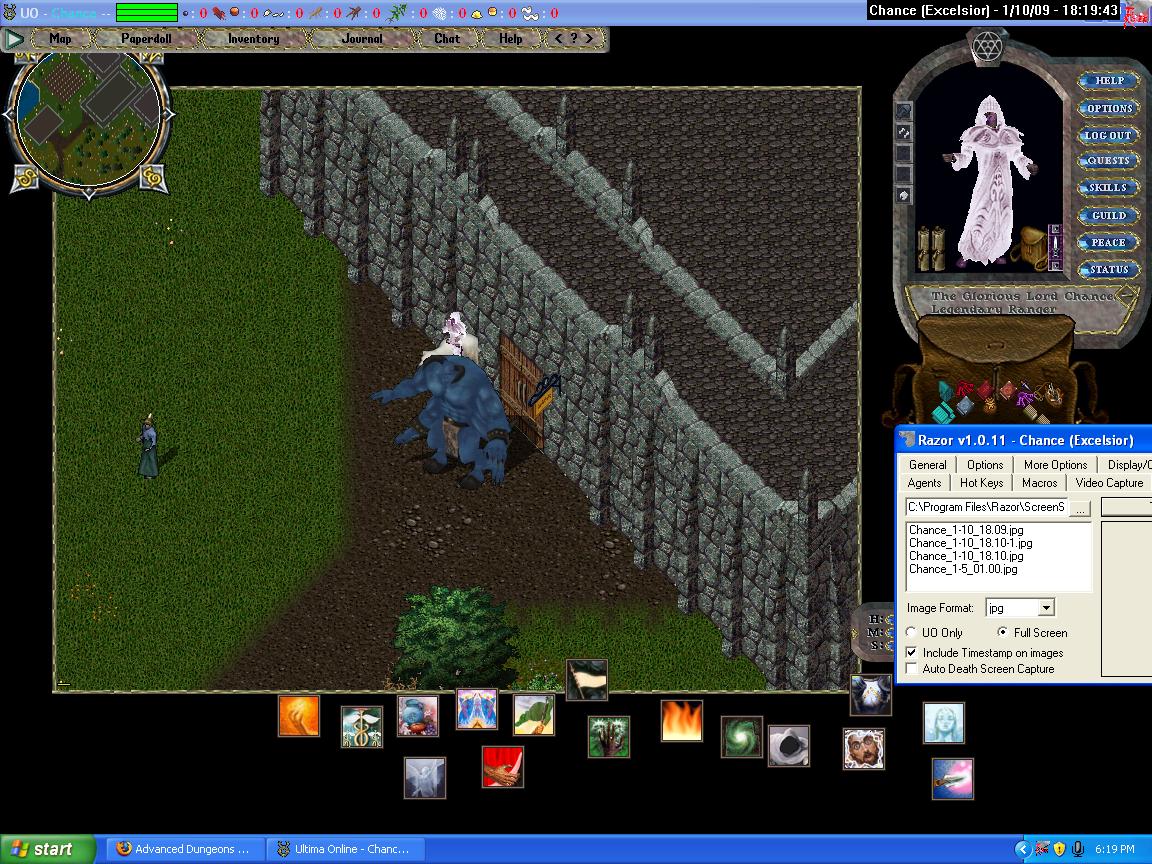Click the right arrow after the question mark
Screen dimensions: 1152x864
(588, 38)
